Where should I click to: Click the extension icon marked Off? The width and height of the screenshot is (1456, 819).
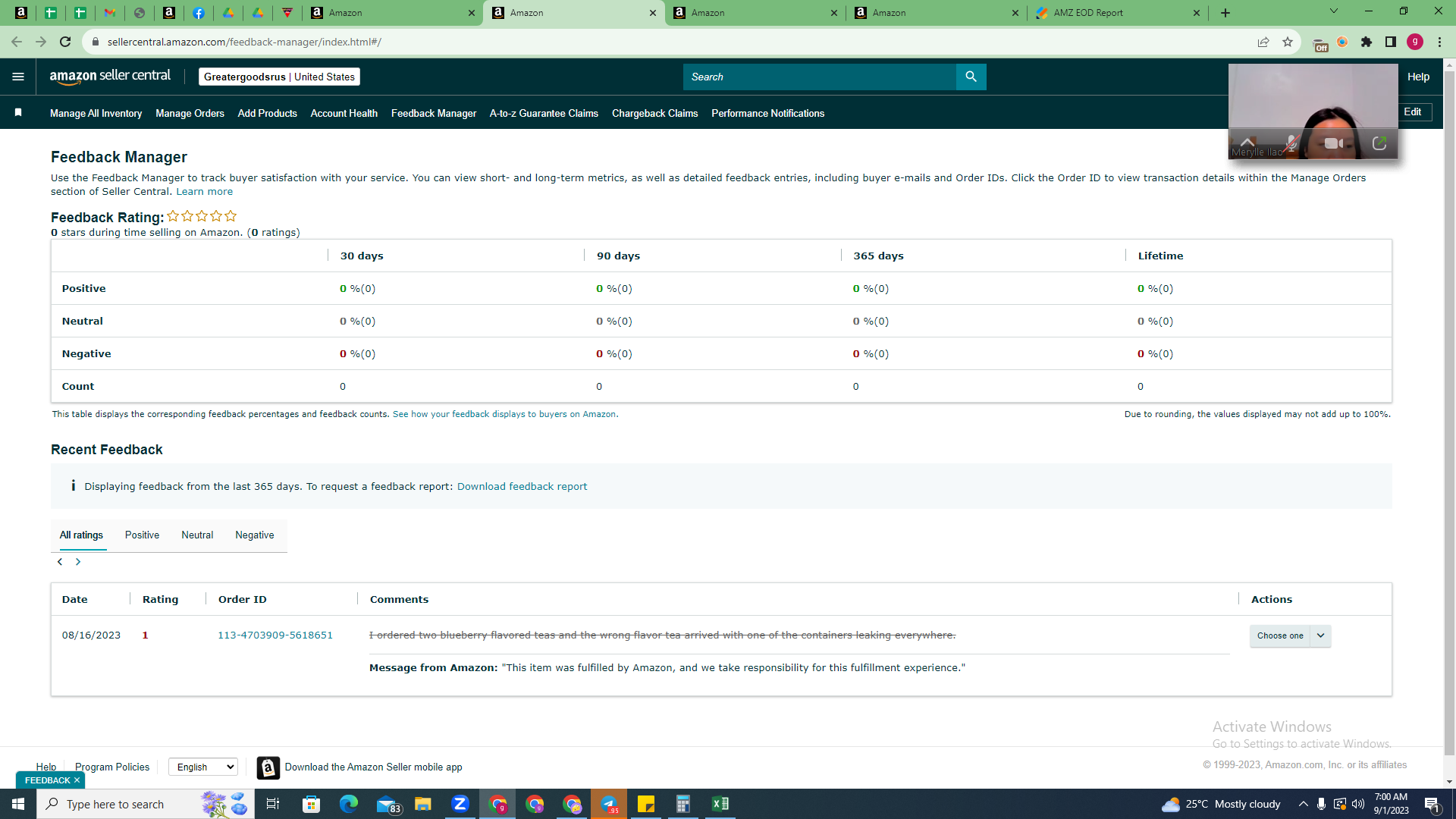[x=1319, y=43]
